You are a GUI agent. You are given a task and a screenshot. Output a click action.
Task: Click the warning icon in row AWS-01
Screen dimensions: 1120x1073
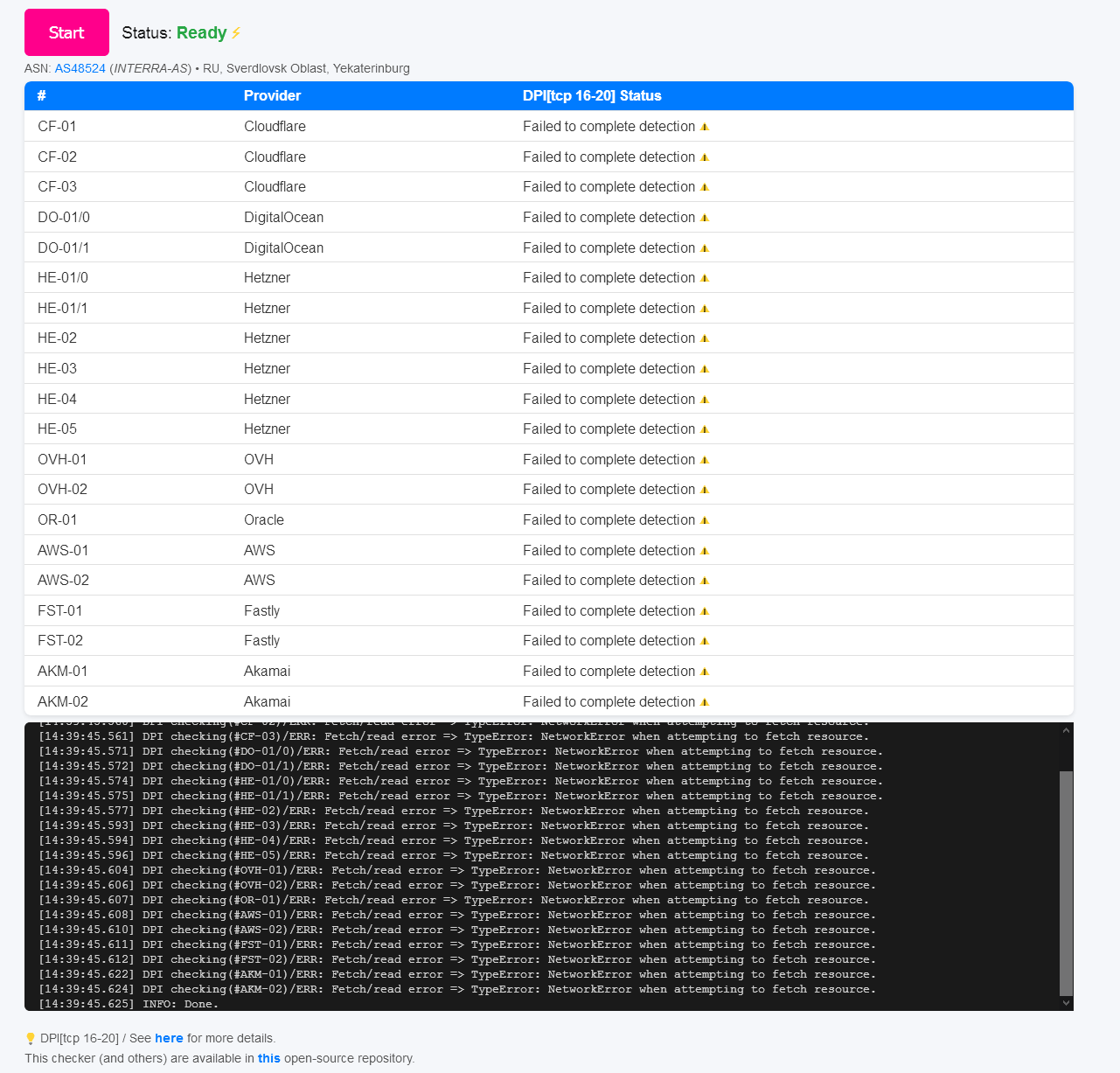click(x=705, y=551)
